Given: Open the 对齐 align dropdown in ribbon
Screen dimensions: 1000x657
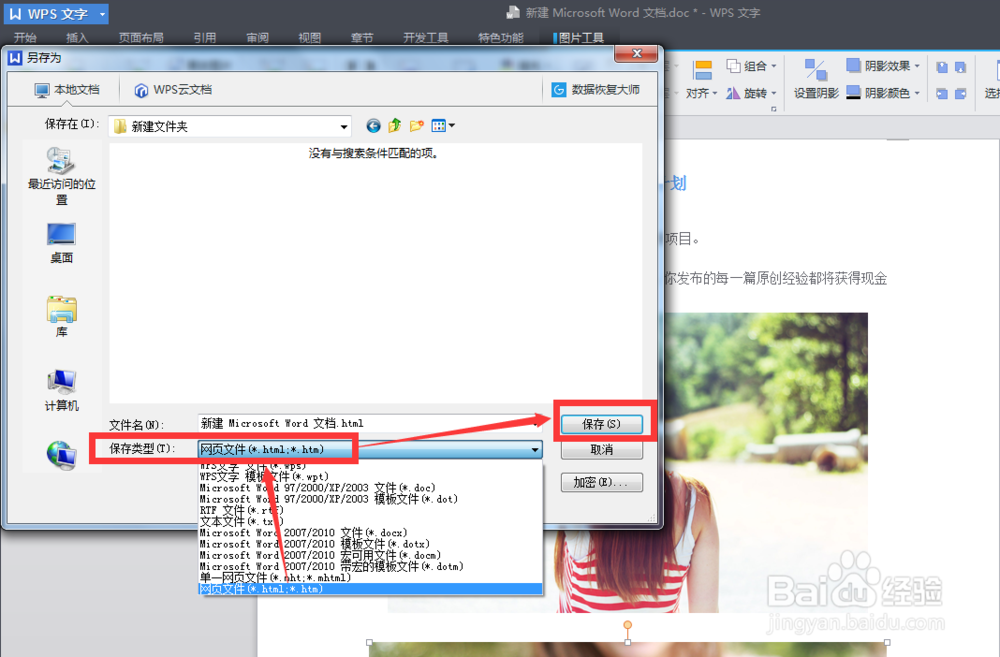Looking at the screenshot, I should click(x=702, y=82).
